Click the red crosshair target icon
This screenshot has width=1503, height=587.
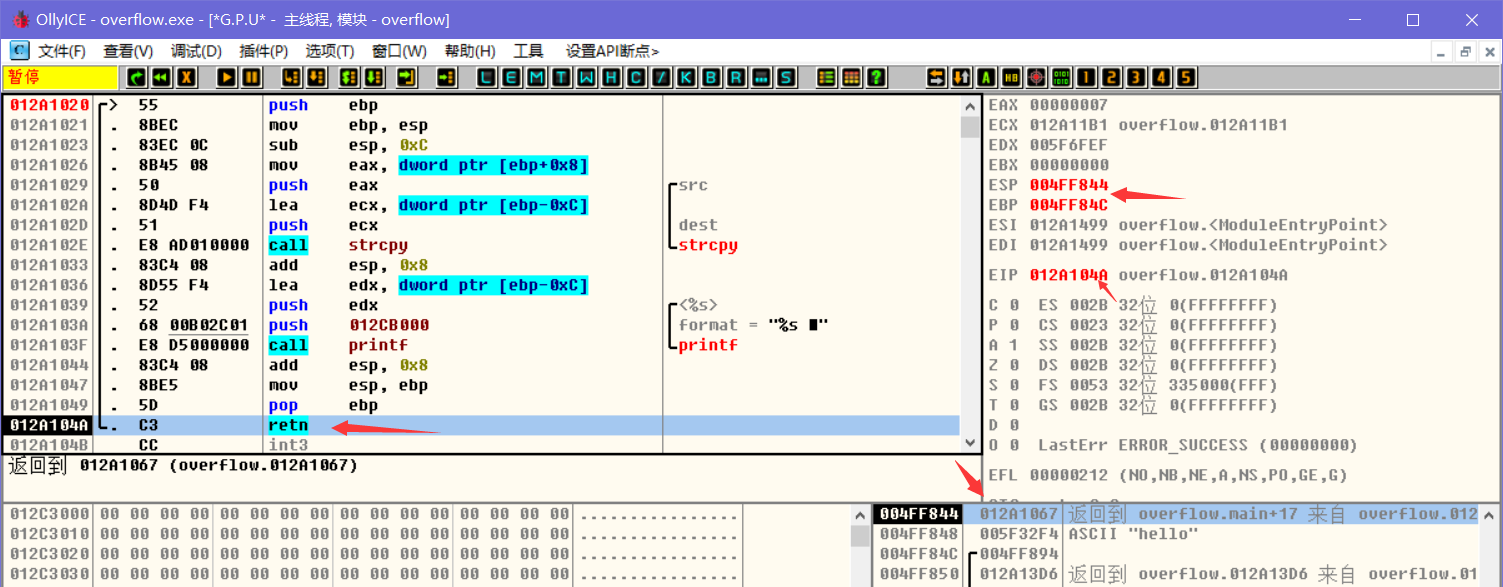[1037, 77]
